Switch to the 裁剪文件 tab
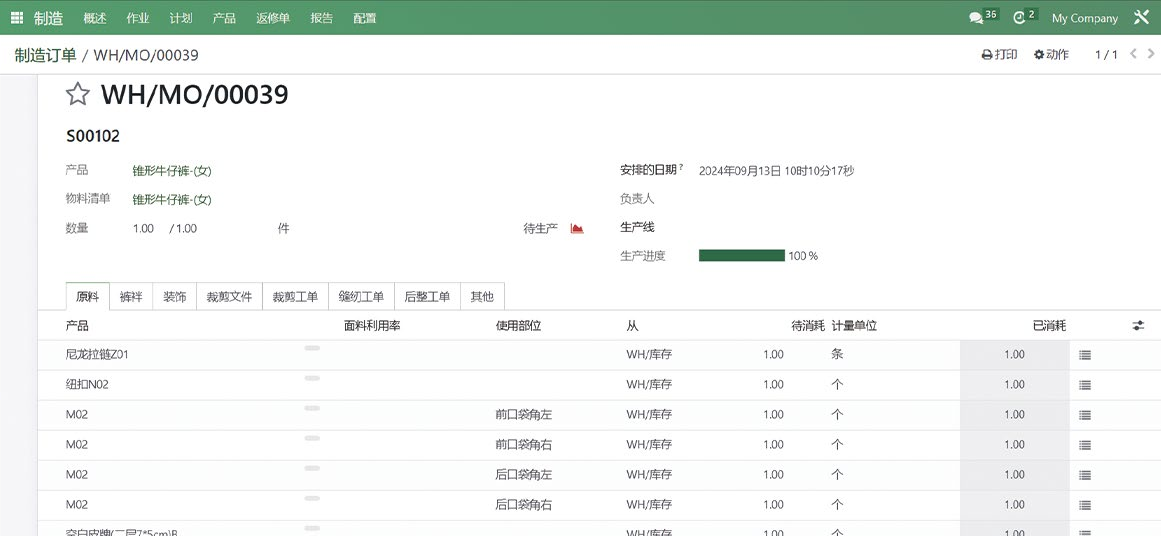Screen dimensions: 1161x536 230,297
